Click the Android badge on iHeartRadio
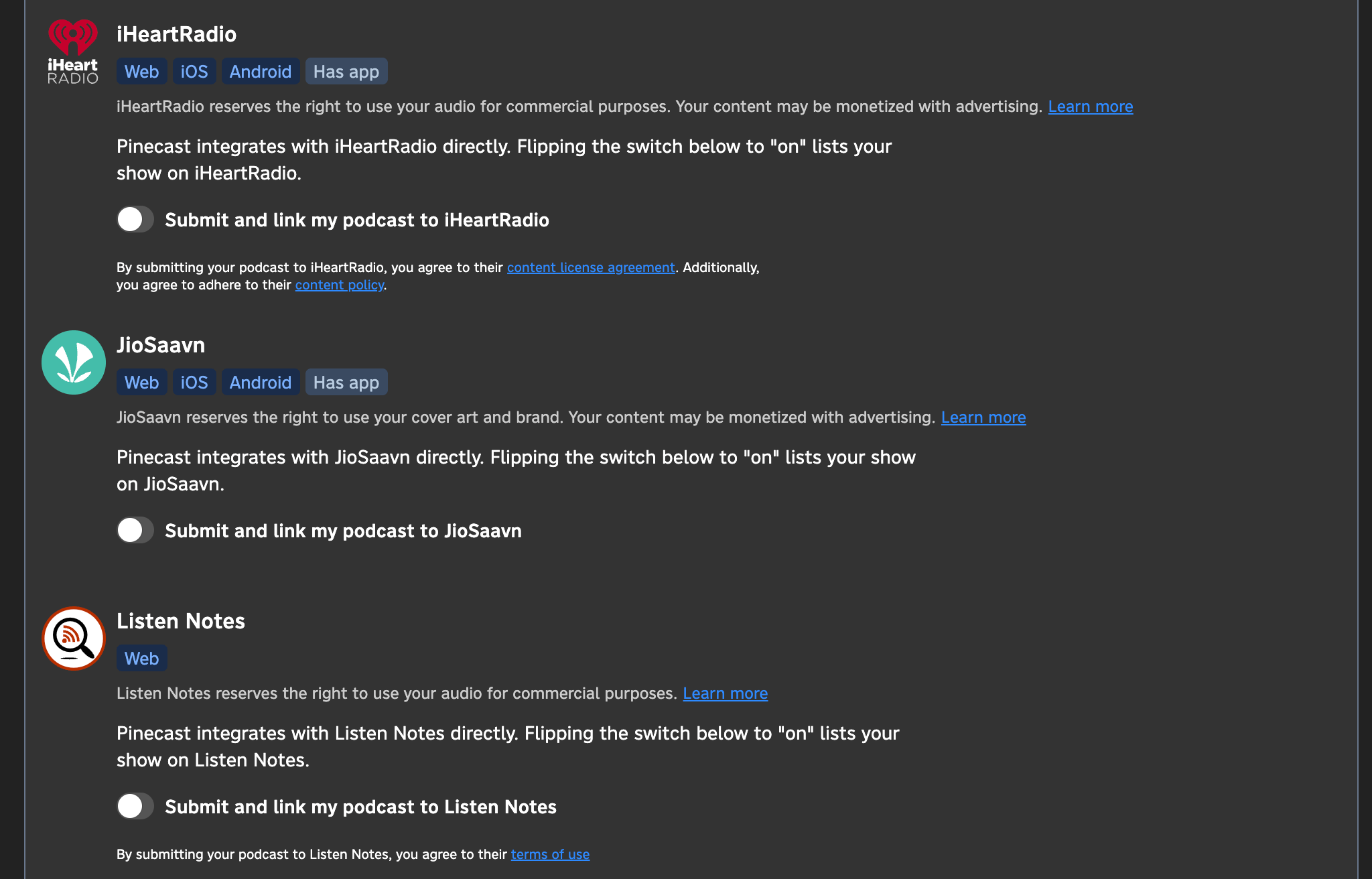The height and width of the screenshot is (879, 1372). point(259,71)
